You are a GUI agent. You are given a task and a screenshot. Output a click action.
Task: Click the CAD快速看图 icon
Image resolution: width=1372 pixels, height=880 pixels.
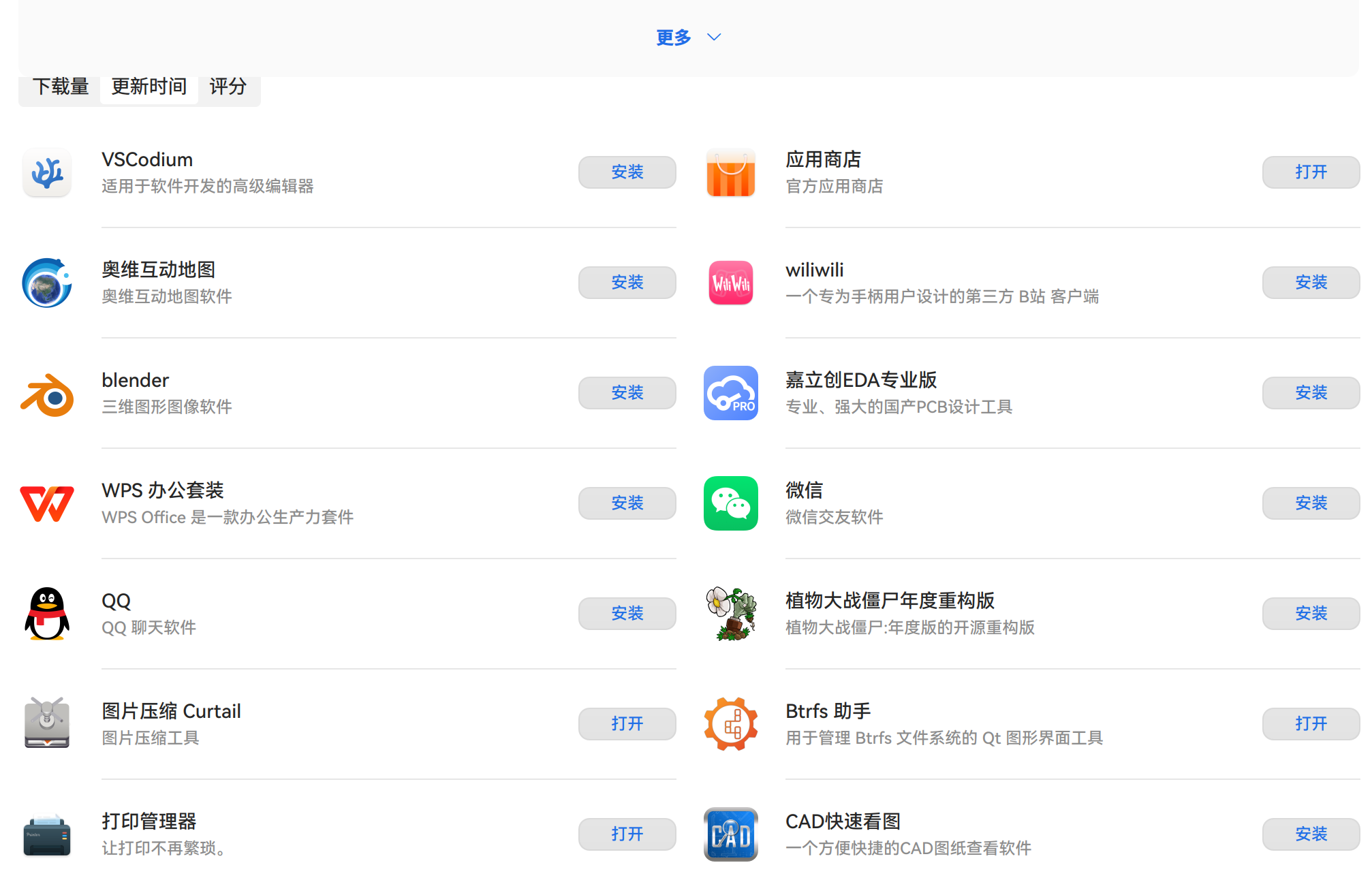pyautogui.click(x=730, y=834)
